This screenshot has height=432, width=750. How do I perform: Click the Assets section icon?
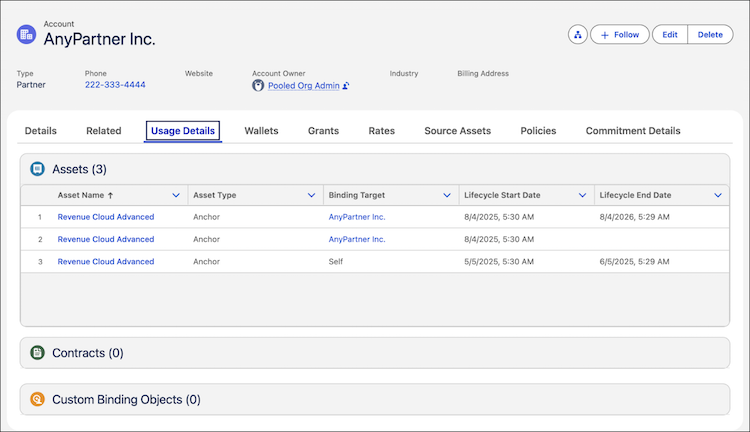(x=37, y=169)
